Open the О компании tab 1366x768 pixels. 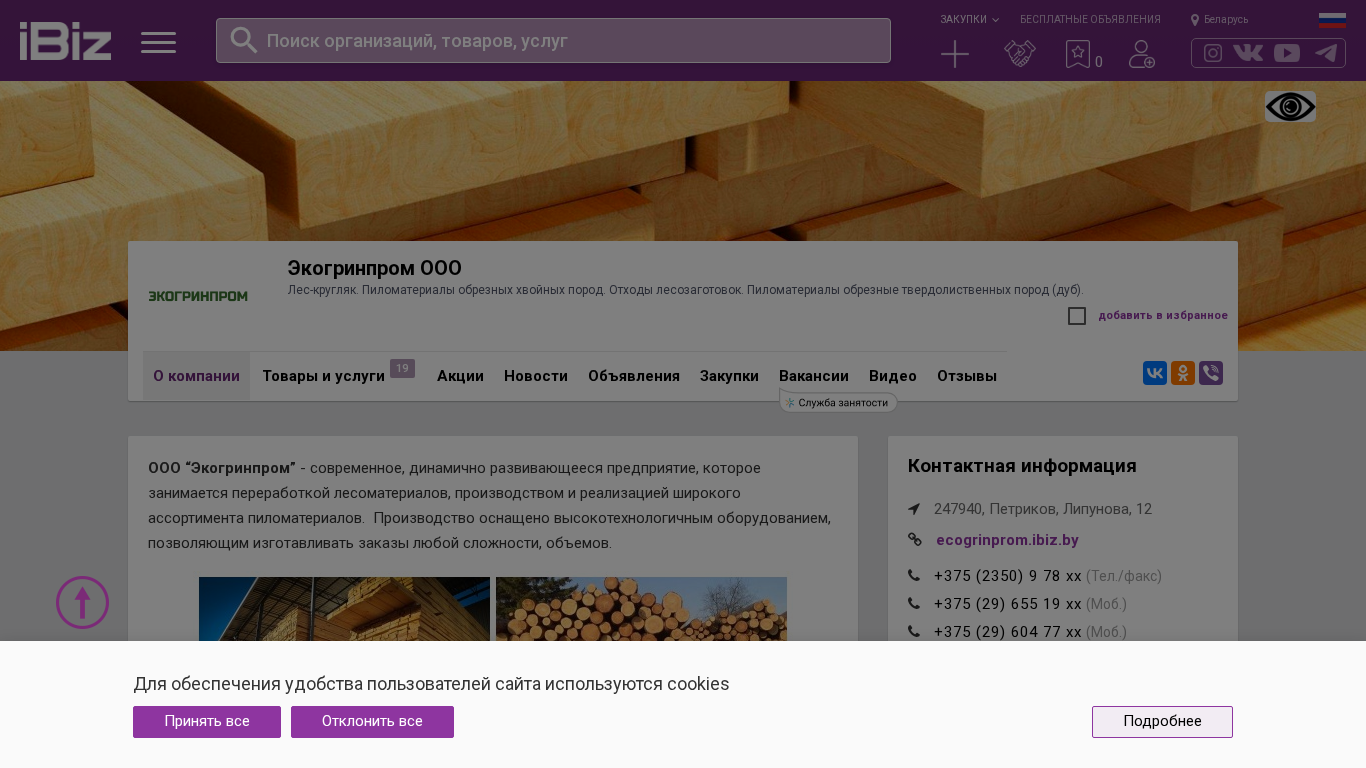196,376
